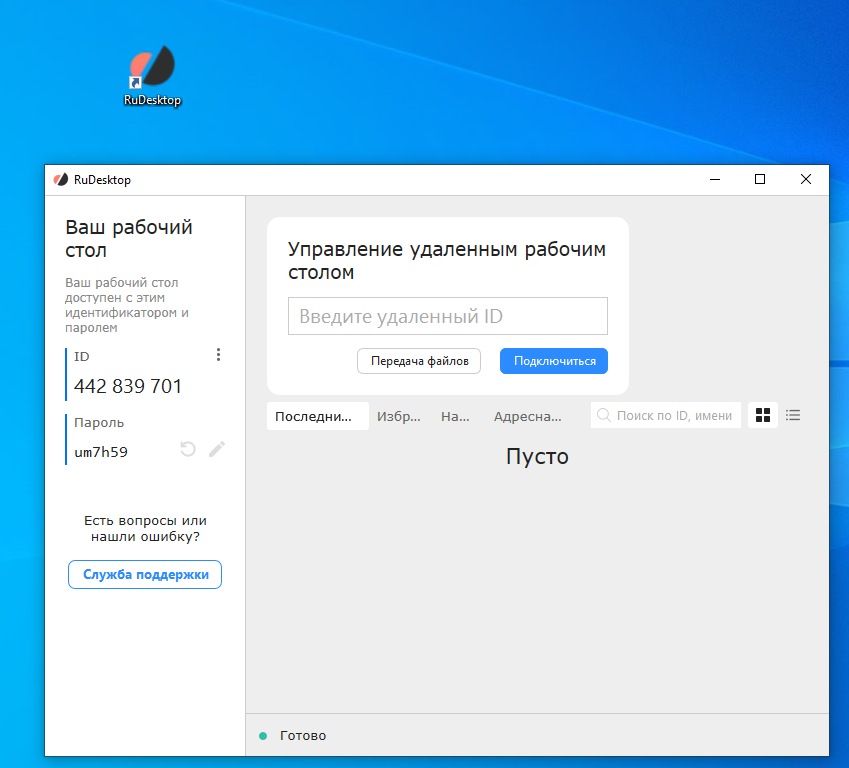Screen dimensions: 849x768
Task: Click 'Управление удаленным рабочим столом' heading
Action: pyautogui.click(x=447, y=261)
